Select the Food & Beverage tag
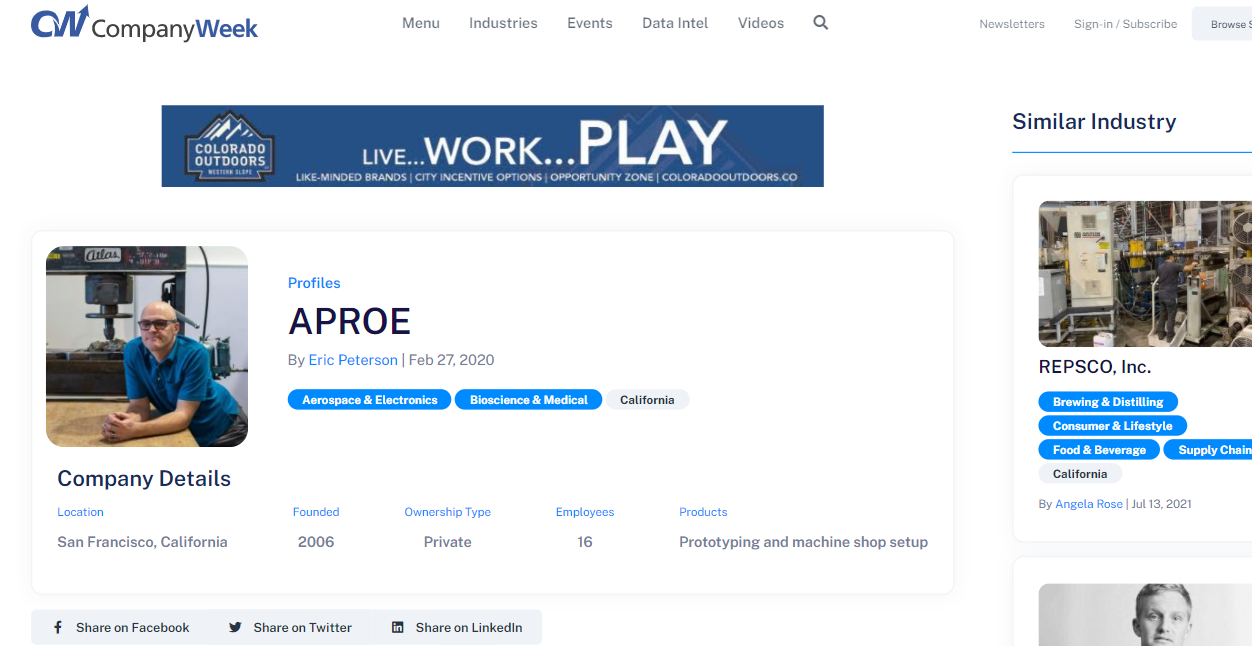 coord(1099,450)
